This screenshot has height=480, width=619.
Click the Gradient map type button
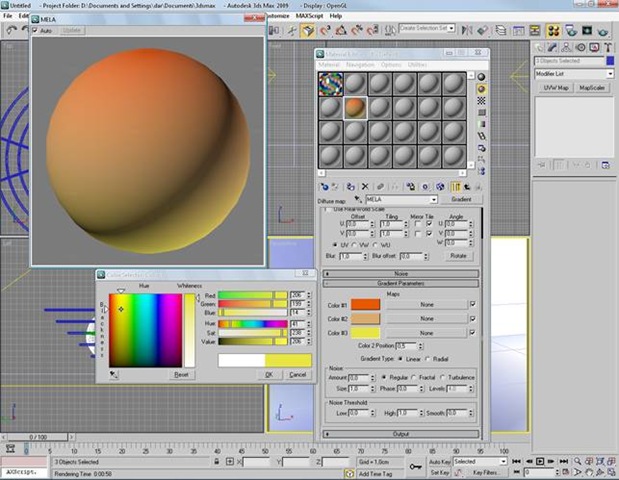461,200
